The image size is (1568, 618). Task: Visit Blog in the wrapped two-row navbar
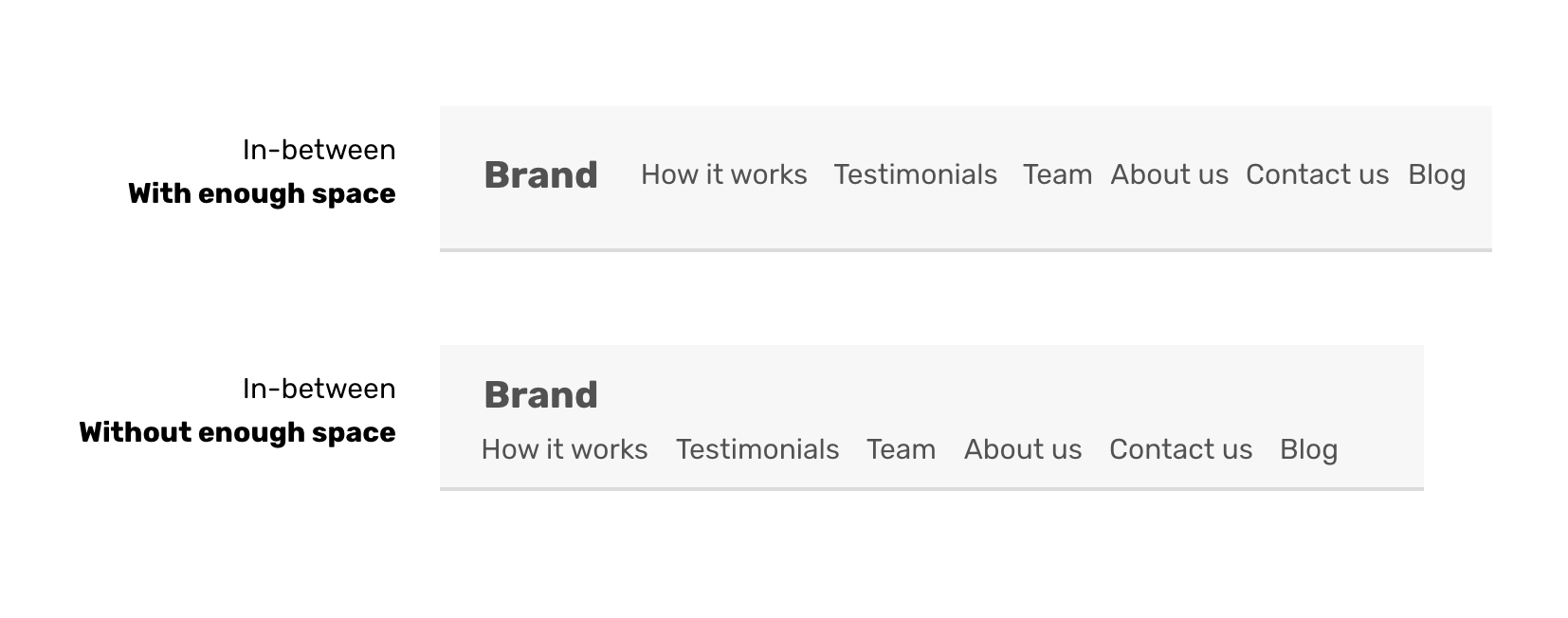1308,449
